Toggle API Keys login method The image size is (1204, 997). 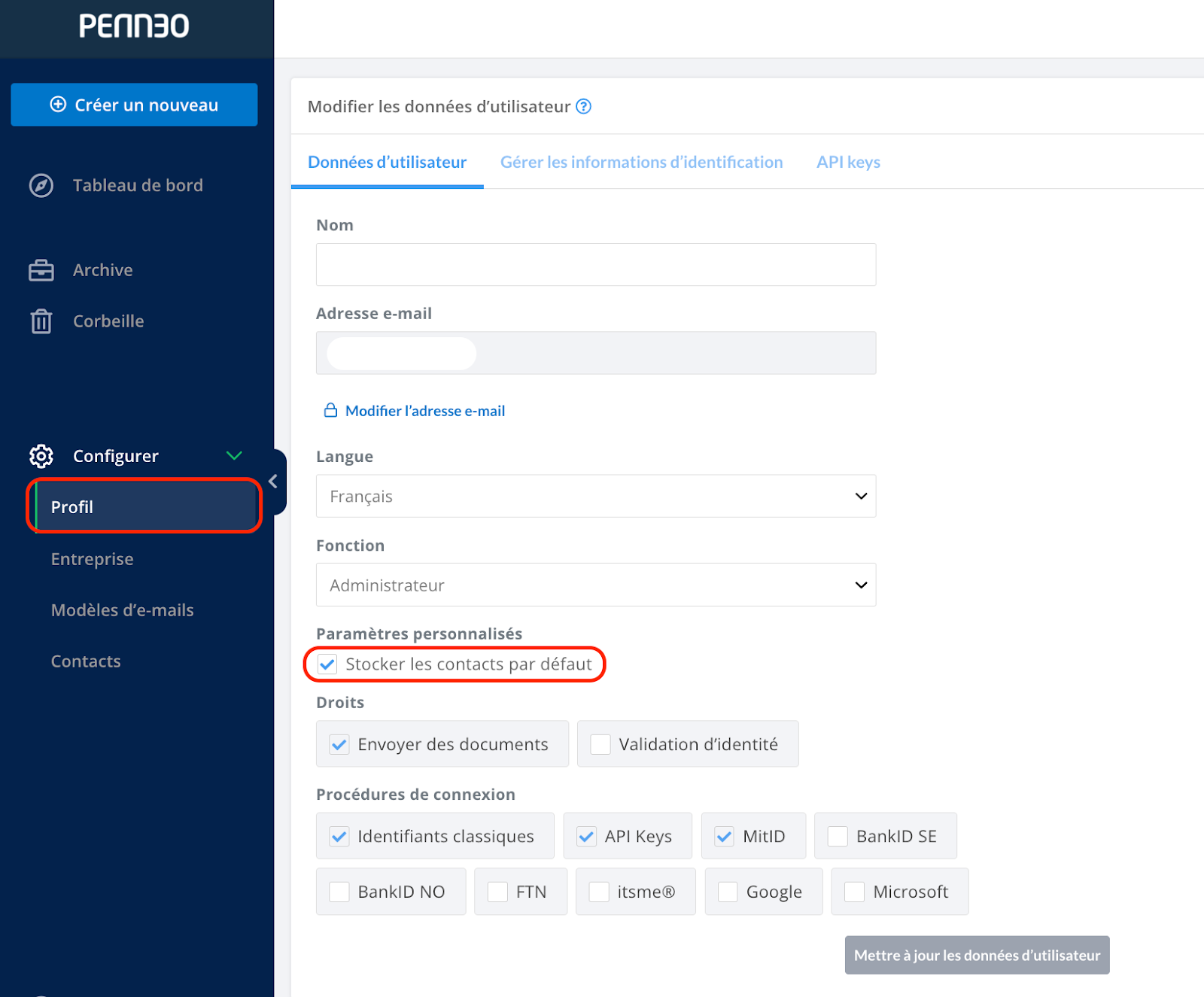click(x=586, y=837)
